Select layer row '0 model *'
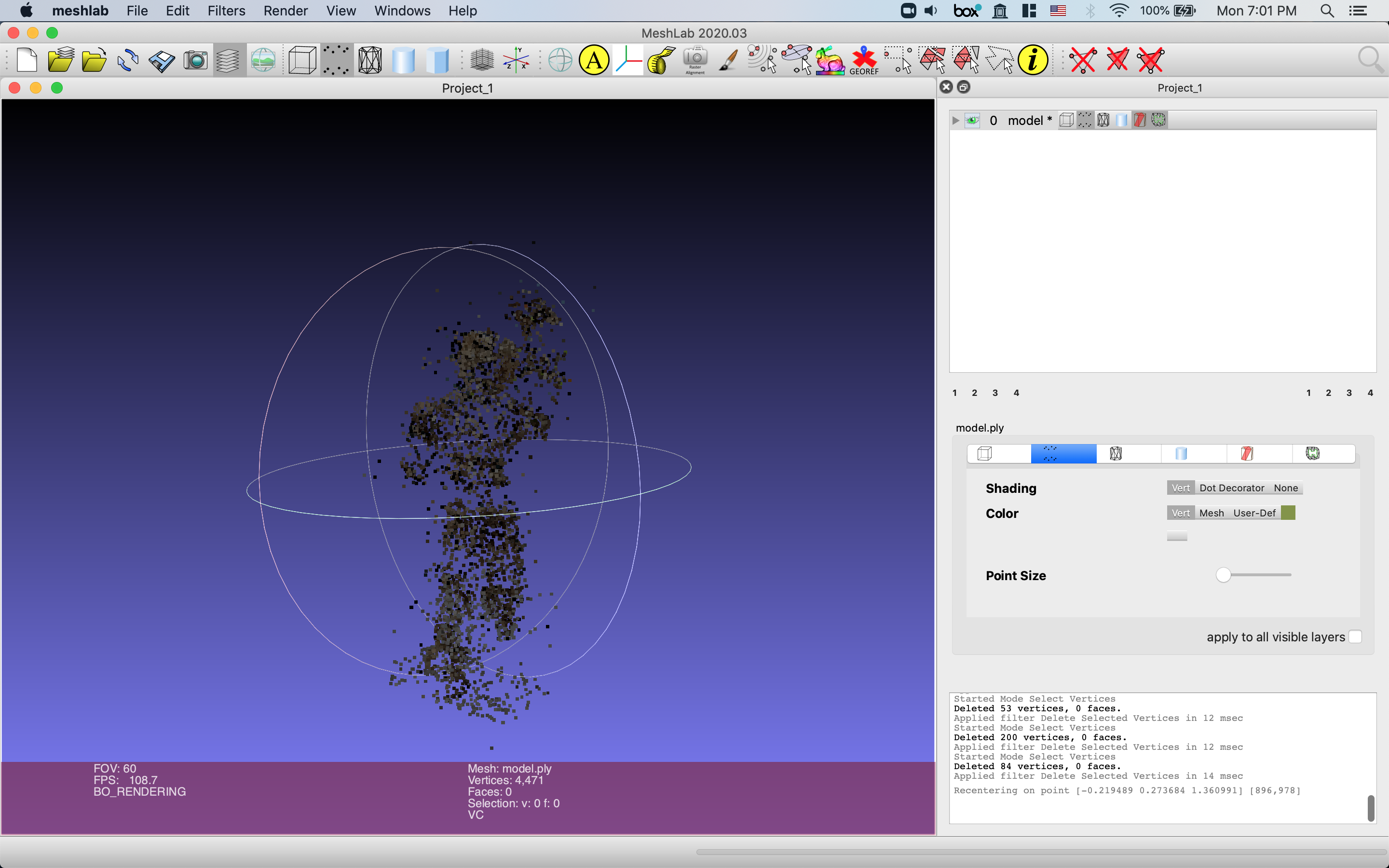 coord(1163,121)
